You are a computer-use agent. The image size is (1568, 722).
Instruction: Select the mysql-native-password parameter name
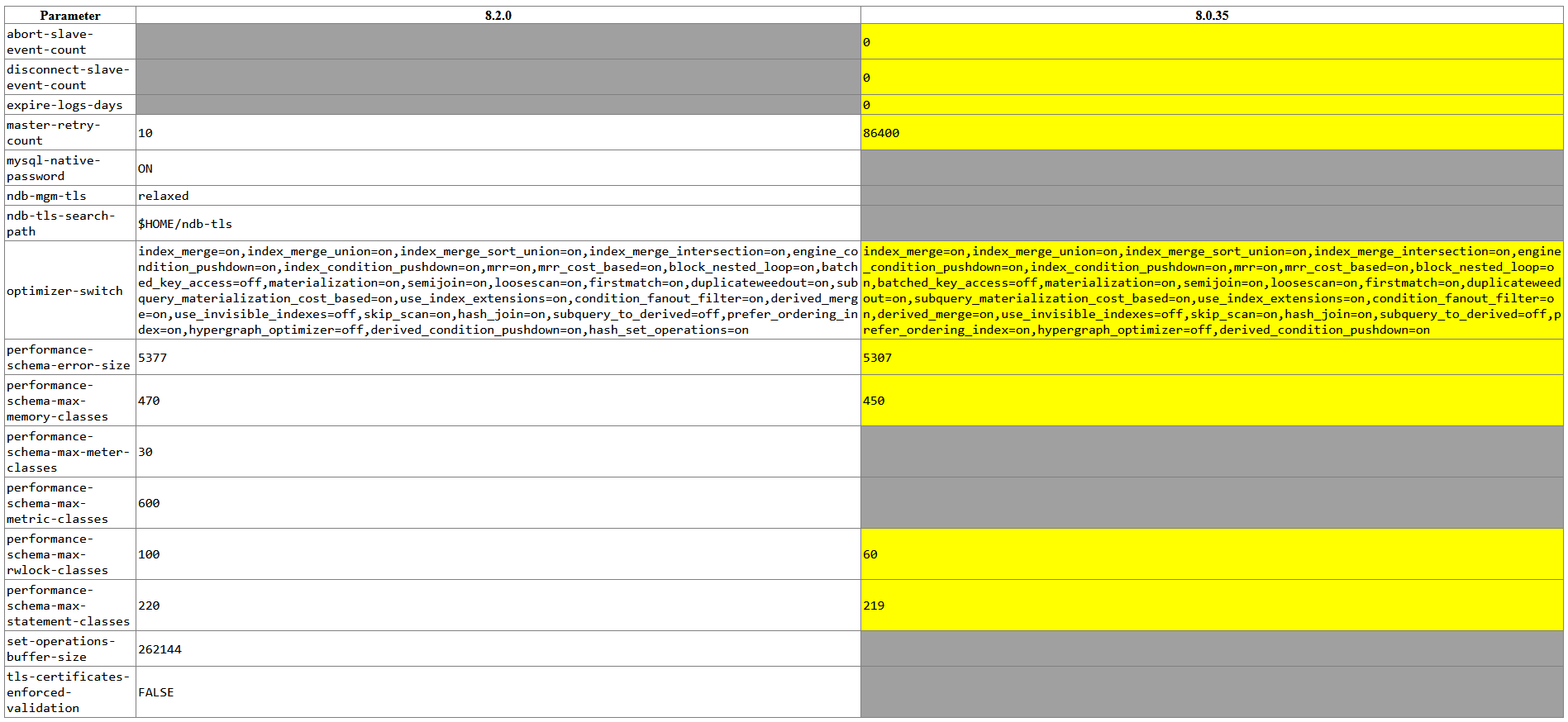point(53,168)
